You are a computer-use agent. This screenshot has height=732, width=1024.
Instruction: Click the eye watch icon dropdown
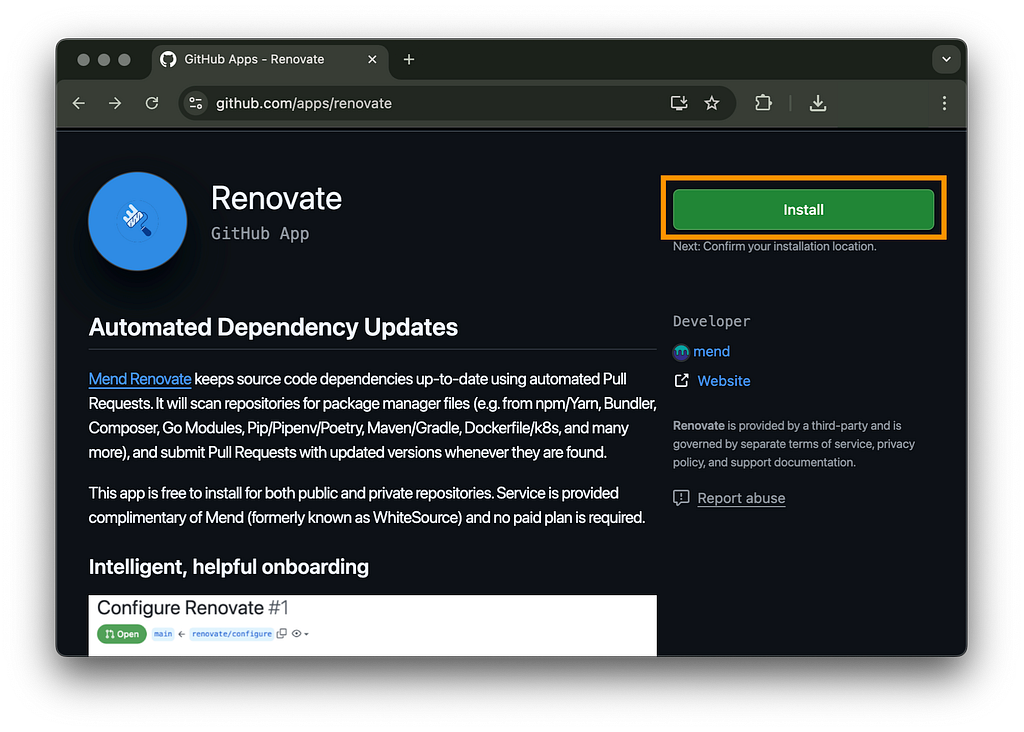coord(300,633)
